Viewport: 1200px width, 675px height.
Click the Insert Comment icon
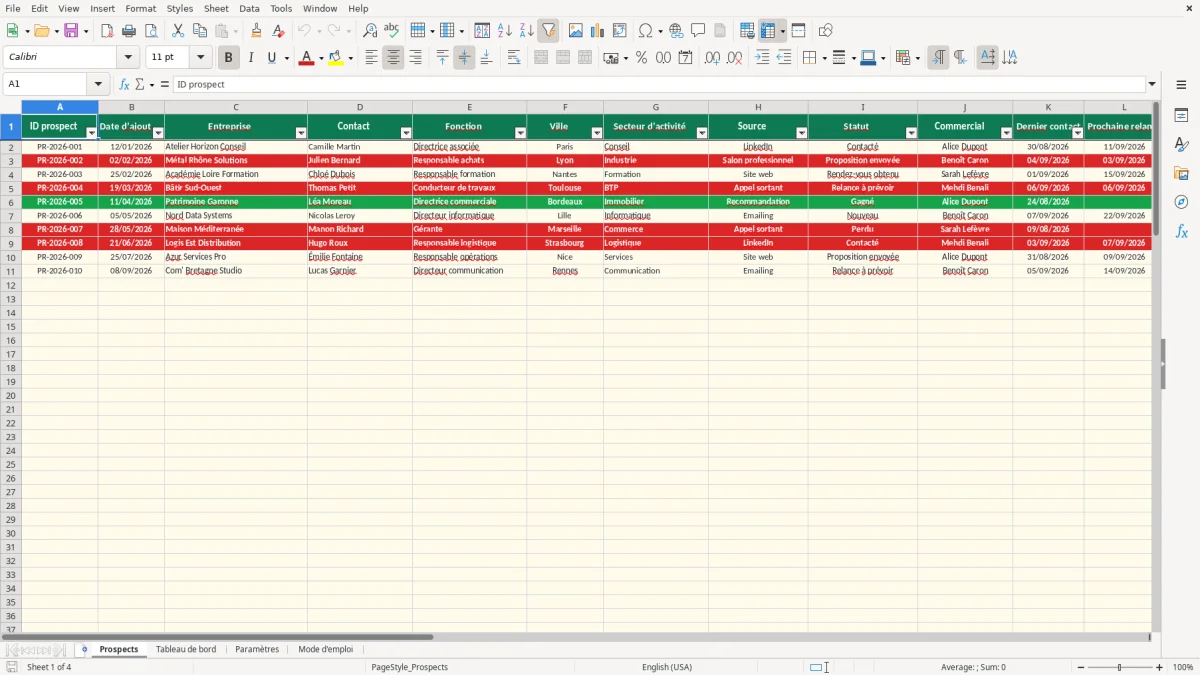698,31
